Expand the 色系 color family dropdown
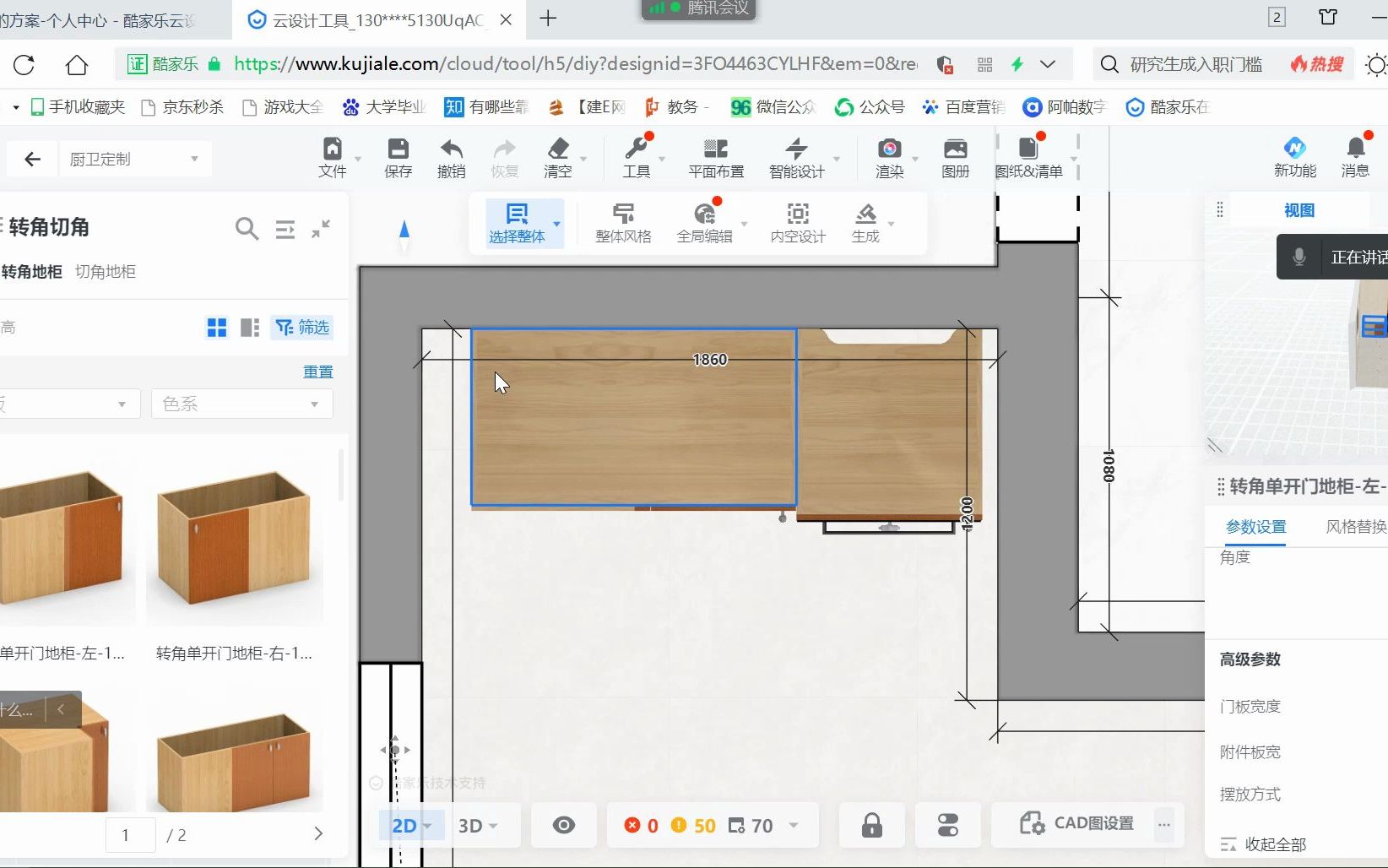Screen dimensions: 1388x868 tap(241, 404)
